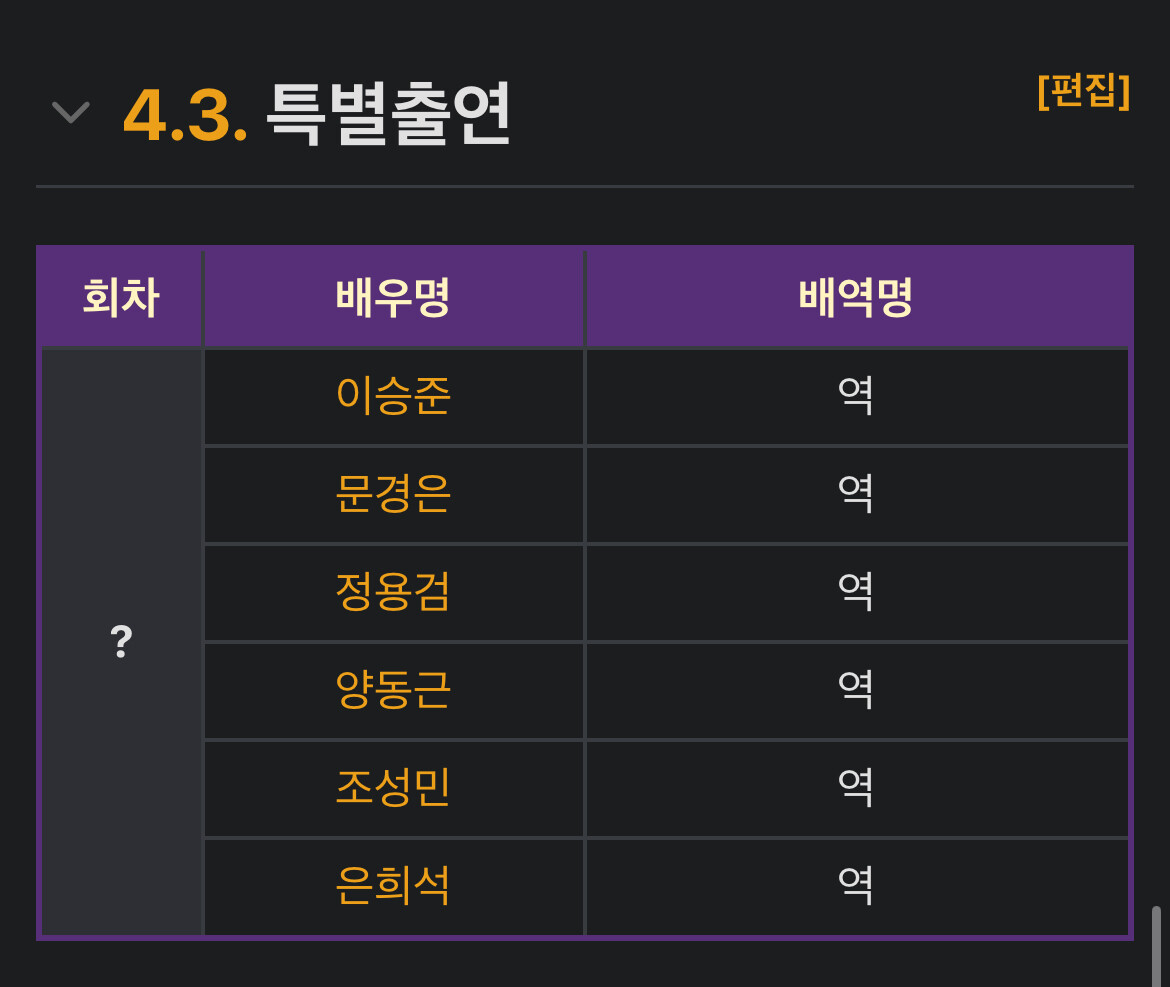Image resolution: width=1170 pixels, height=987 pixels.
Task: Click the 역 cell beside 양동근
Action: click(856, 690)
